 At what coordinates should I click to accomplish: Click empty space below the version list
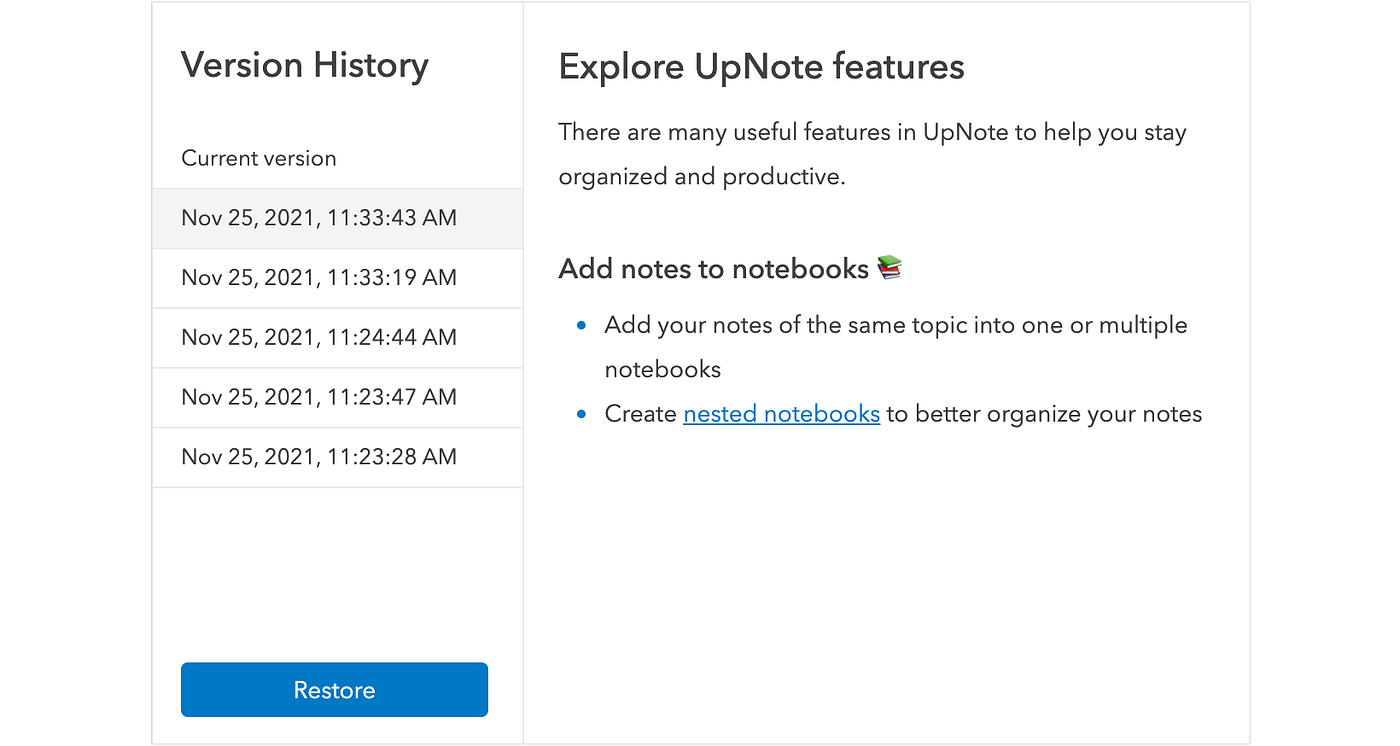tap(336, 570)
